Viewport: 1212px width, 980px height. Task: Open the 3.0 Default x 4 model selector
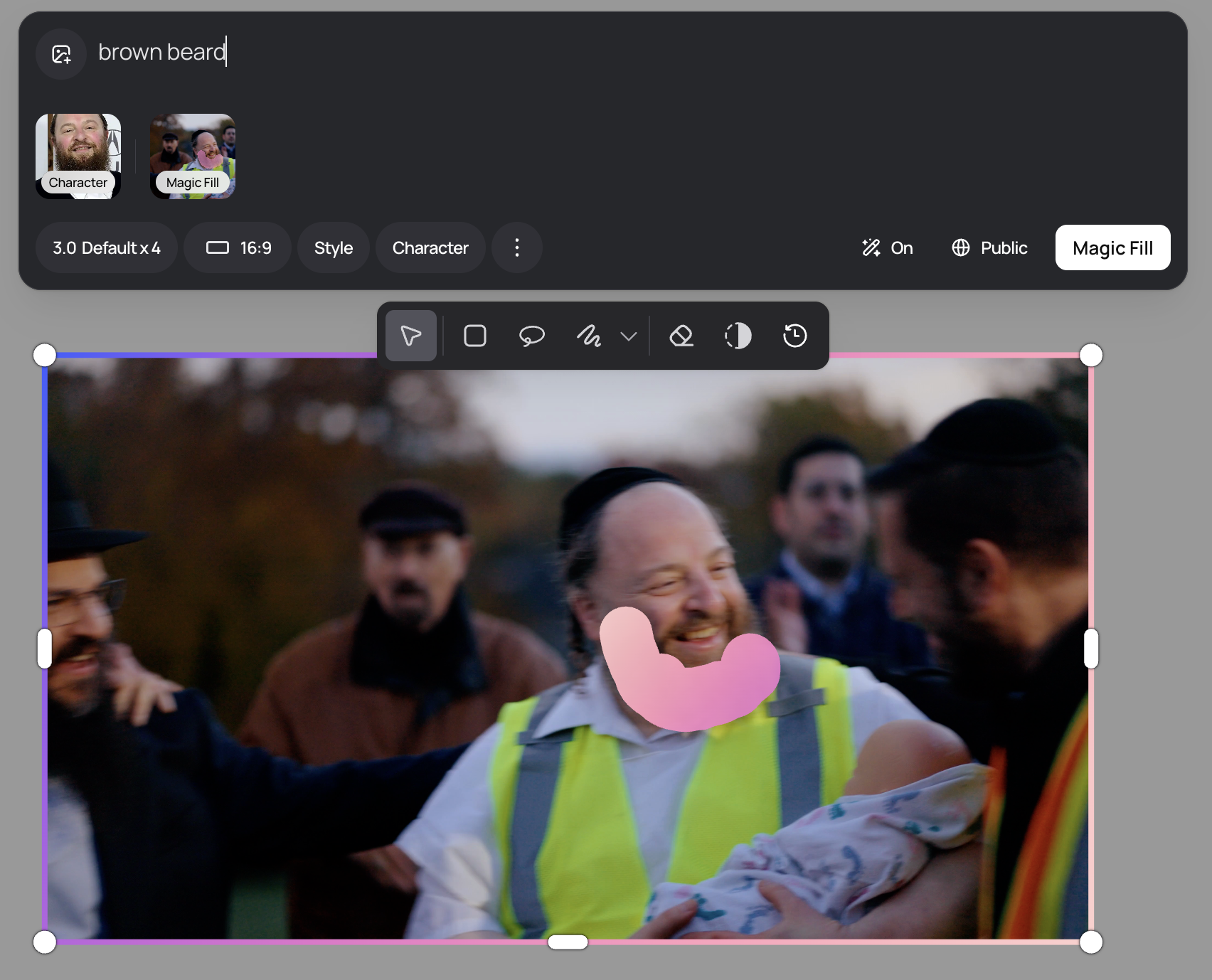106,247
